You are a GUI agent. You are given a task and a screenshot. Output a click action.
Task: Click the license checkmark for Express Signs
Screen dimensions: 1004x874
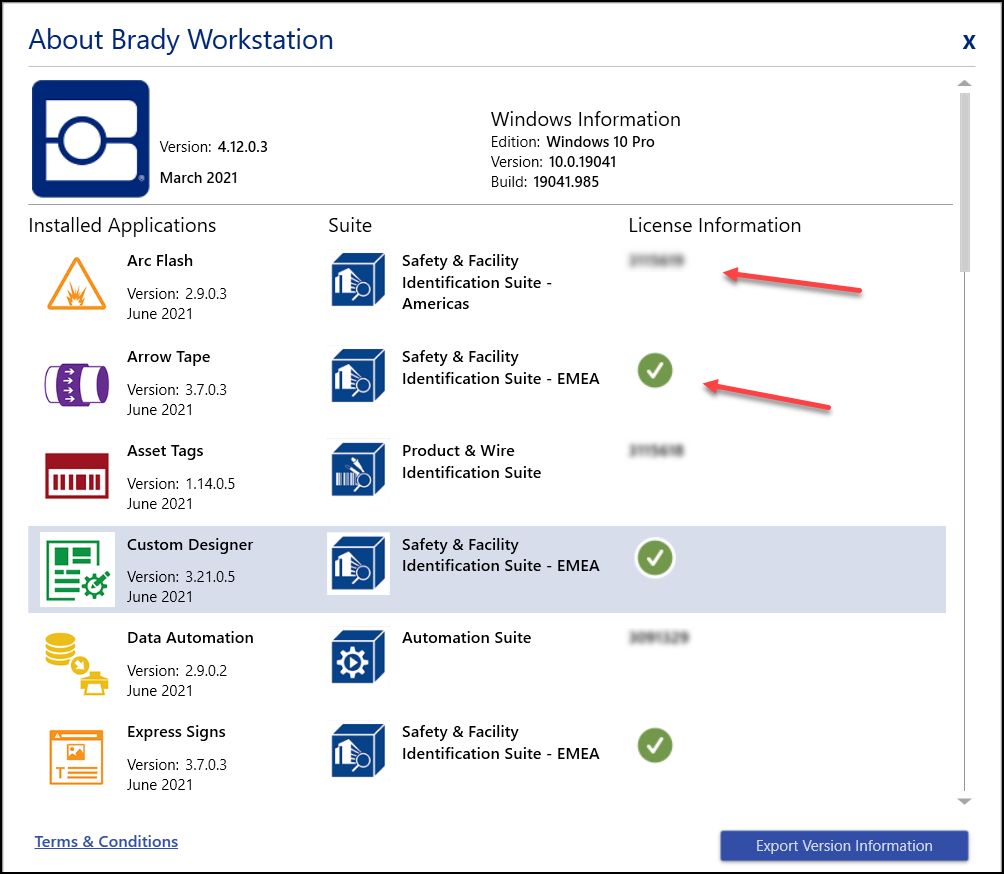[x=655, y=745]
